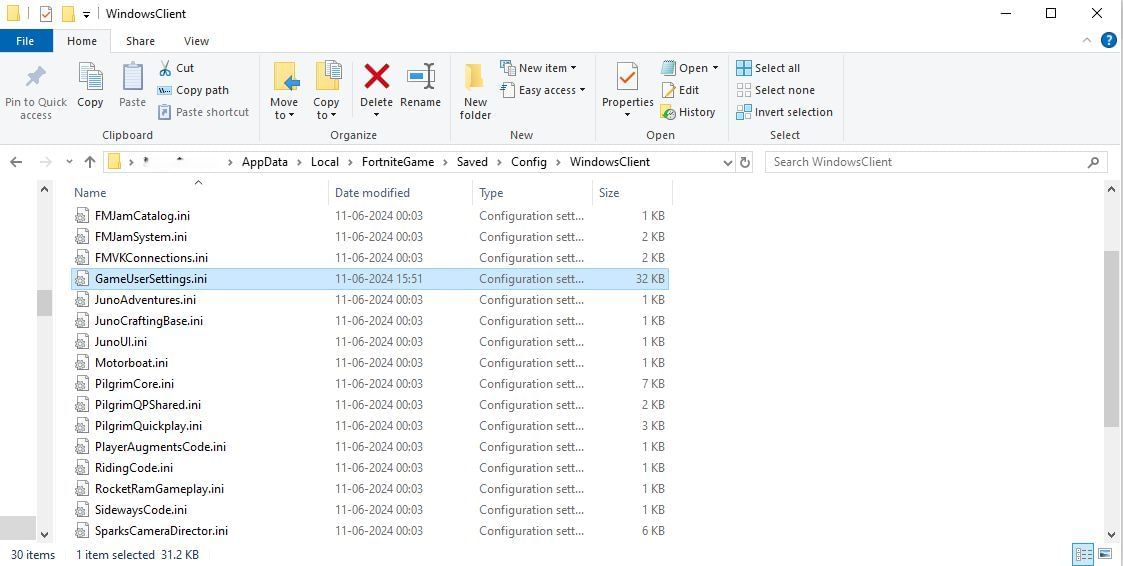The height and width of the screenshot is (566, 1123).
Task: Refresh the current folder view
Action: pos(744,162)
